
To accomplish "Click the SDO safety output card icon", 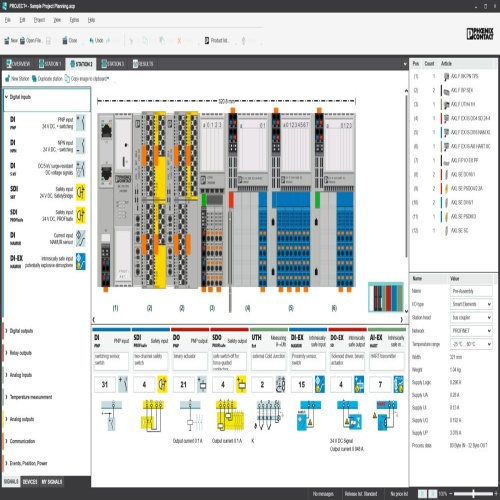I will pos(241,384).
